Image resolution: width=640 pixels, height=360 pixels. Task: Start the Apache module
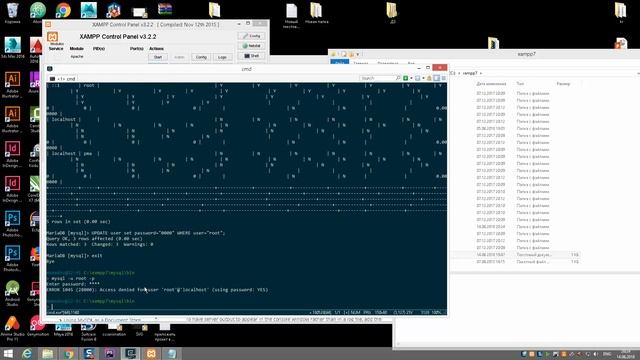click(158, 57)
